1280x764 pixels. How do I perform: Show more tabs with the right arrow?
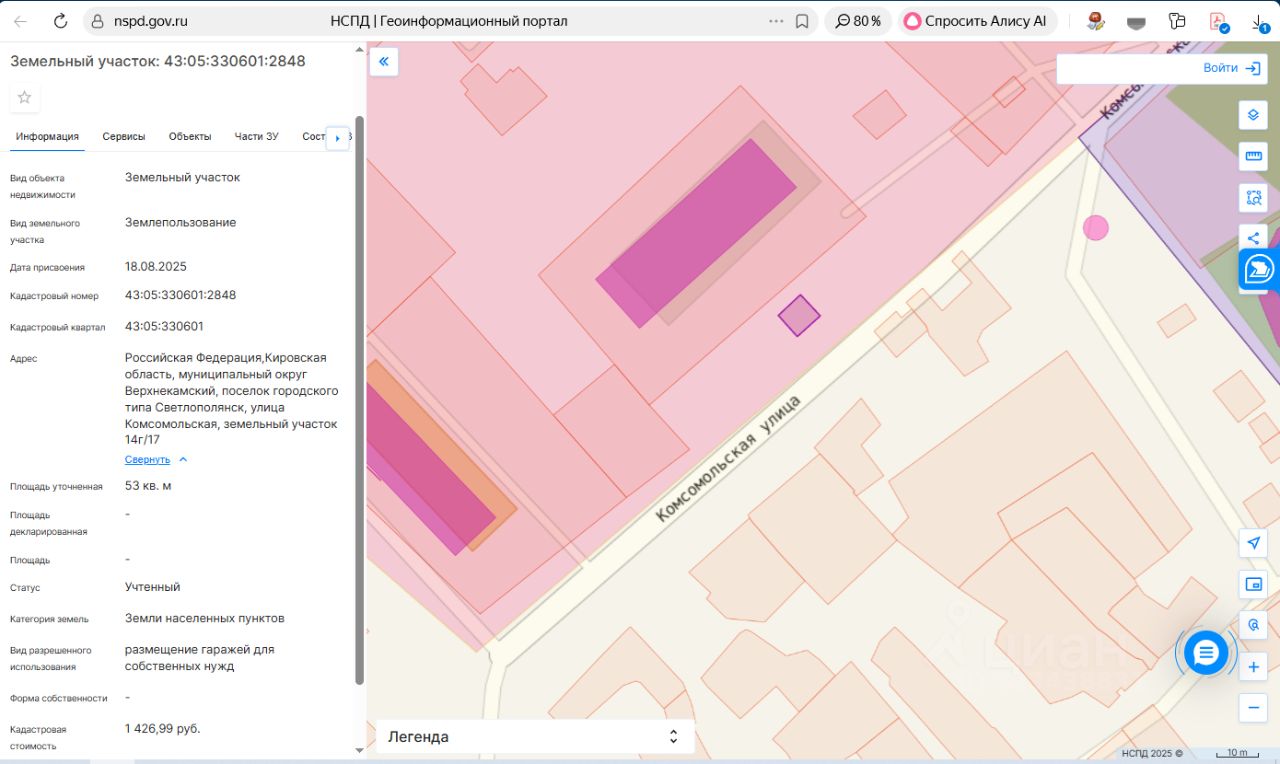click(x=337, y=138)
